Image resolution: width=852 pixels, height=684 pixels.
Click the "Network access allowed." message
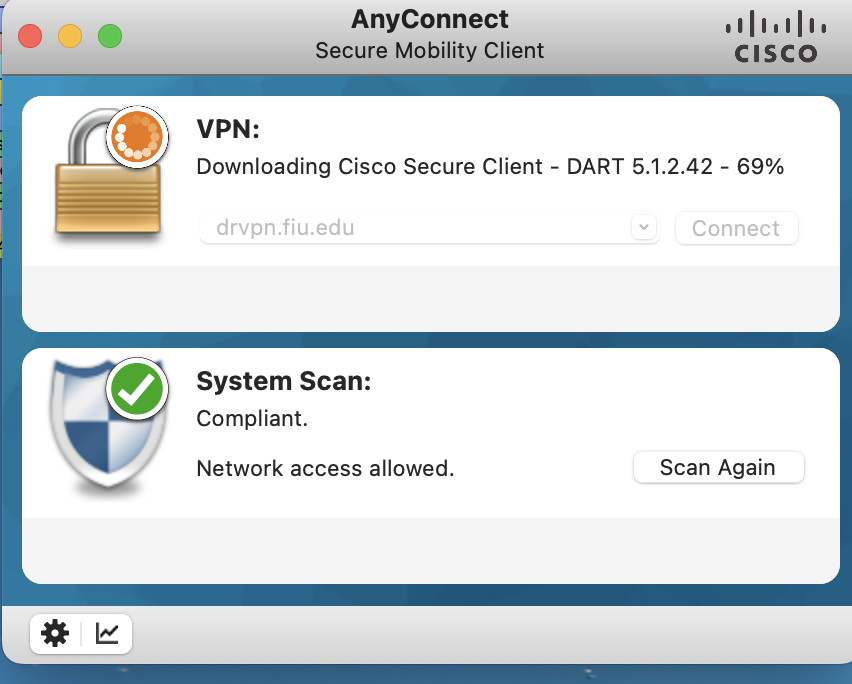click(x=325, y=468)
